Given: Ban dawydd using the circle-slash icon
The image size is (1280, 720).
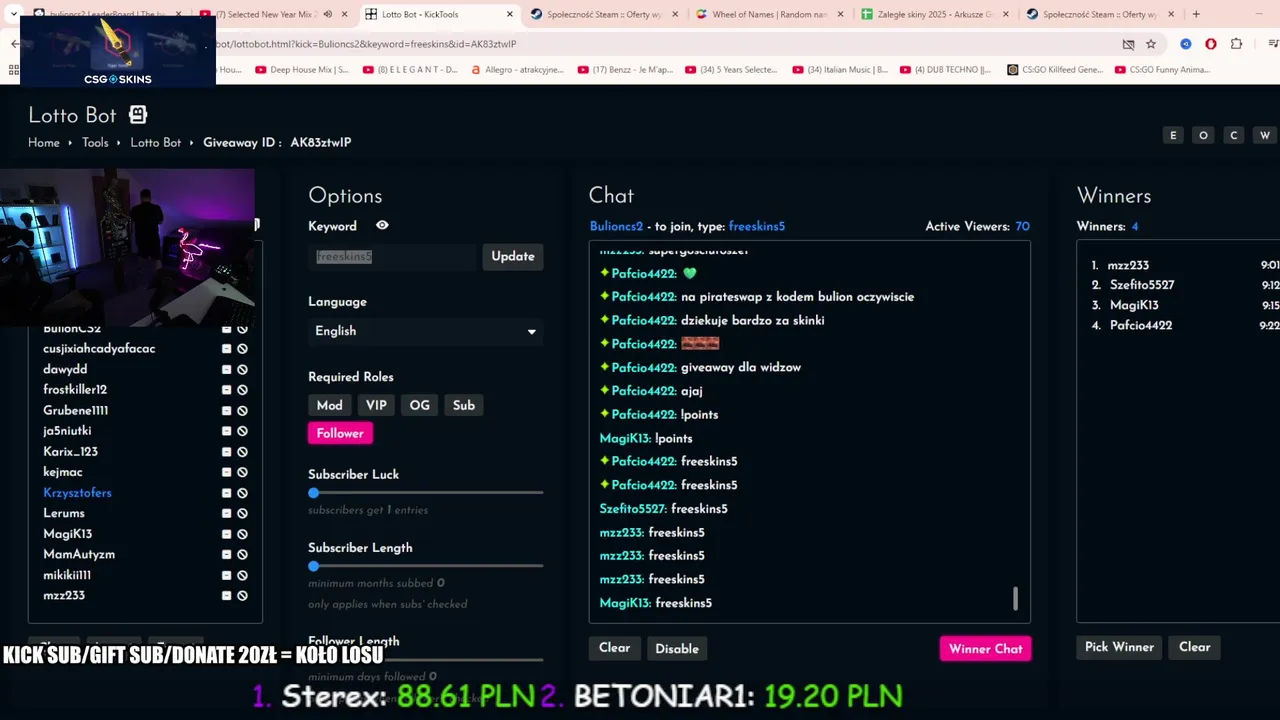Looking at the screenshot, I should pyautogui.click(x=242, y=370).
